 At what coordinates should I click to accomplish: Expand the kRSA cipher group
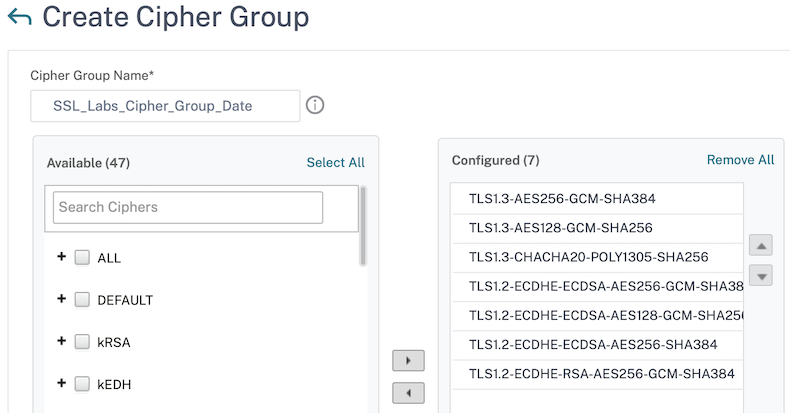(62, 341)
